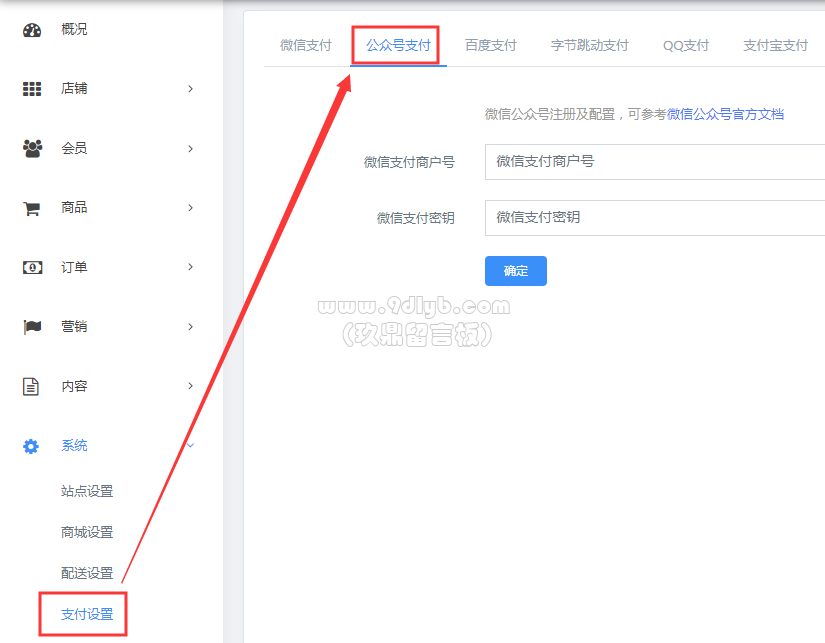825x643 pixels.
Task: Click the dashboard gauge icon beside 概况
Action: (32, 30)
